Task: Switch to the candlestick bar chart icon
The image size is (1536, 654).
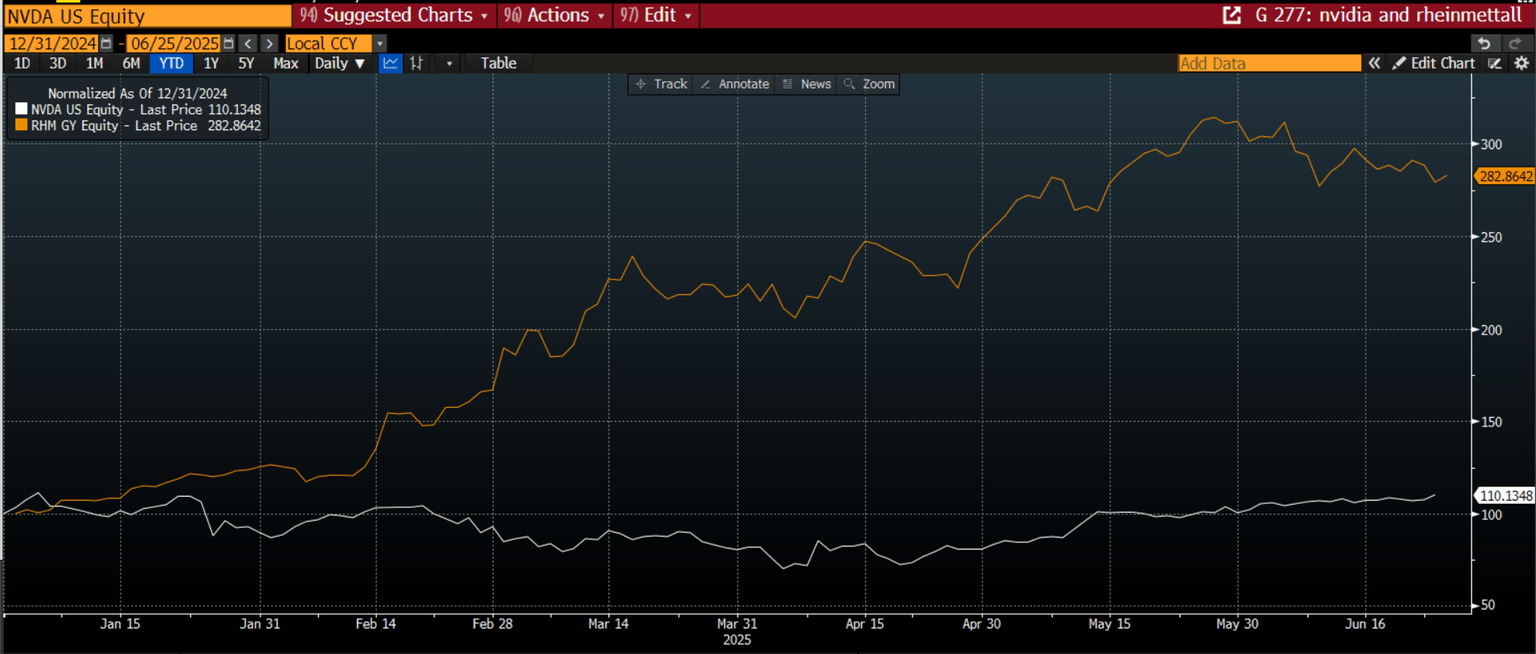Action: (x=417, y=63)
